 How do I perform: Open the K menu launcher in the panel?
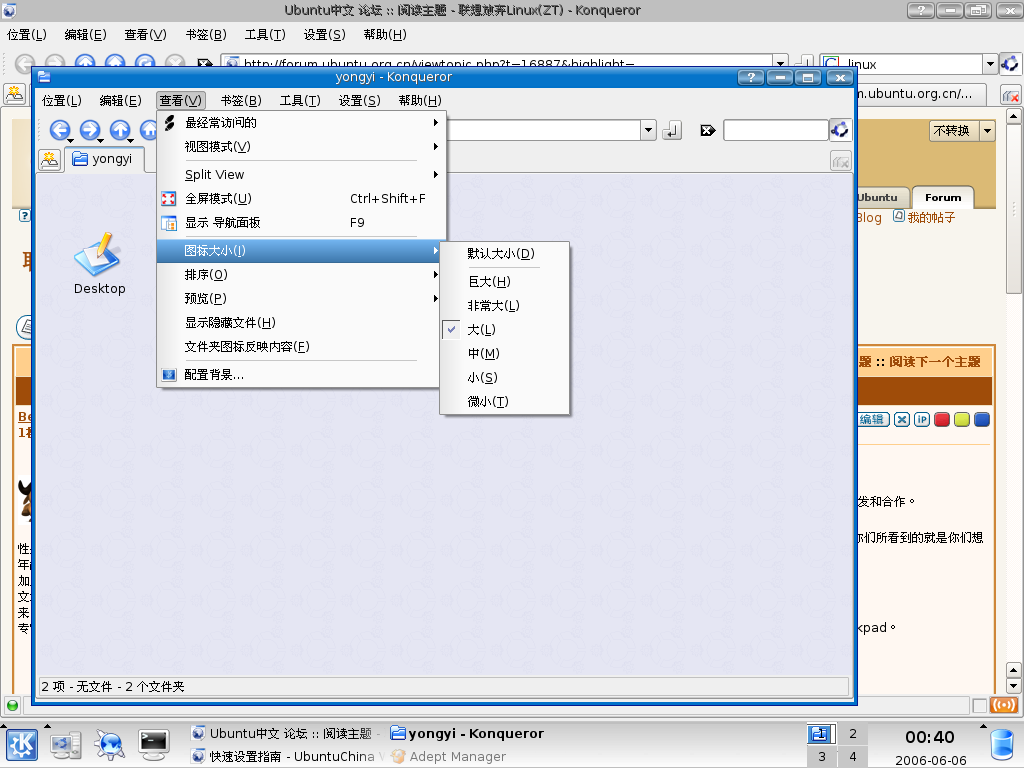pos(22,744)
